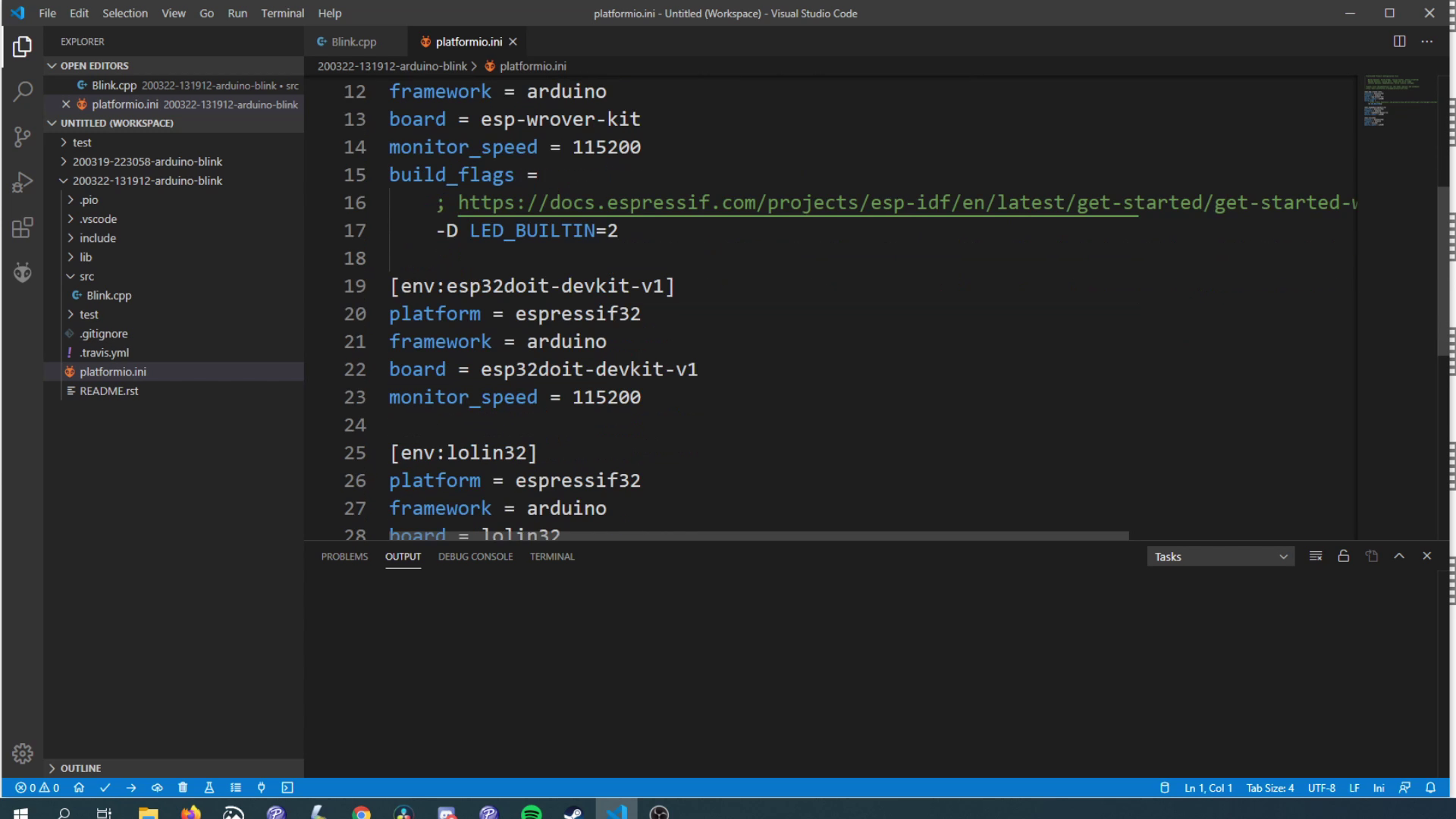This screenshot has height=819, width=1456.
Task: Collapse the Untitled (Workspace) section
Action: click(x=174, y=123)
